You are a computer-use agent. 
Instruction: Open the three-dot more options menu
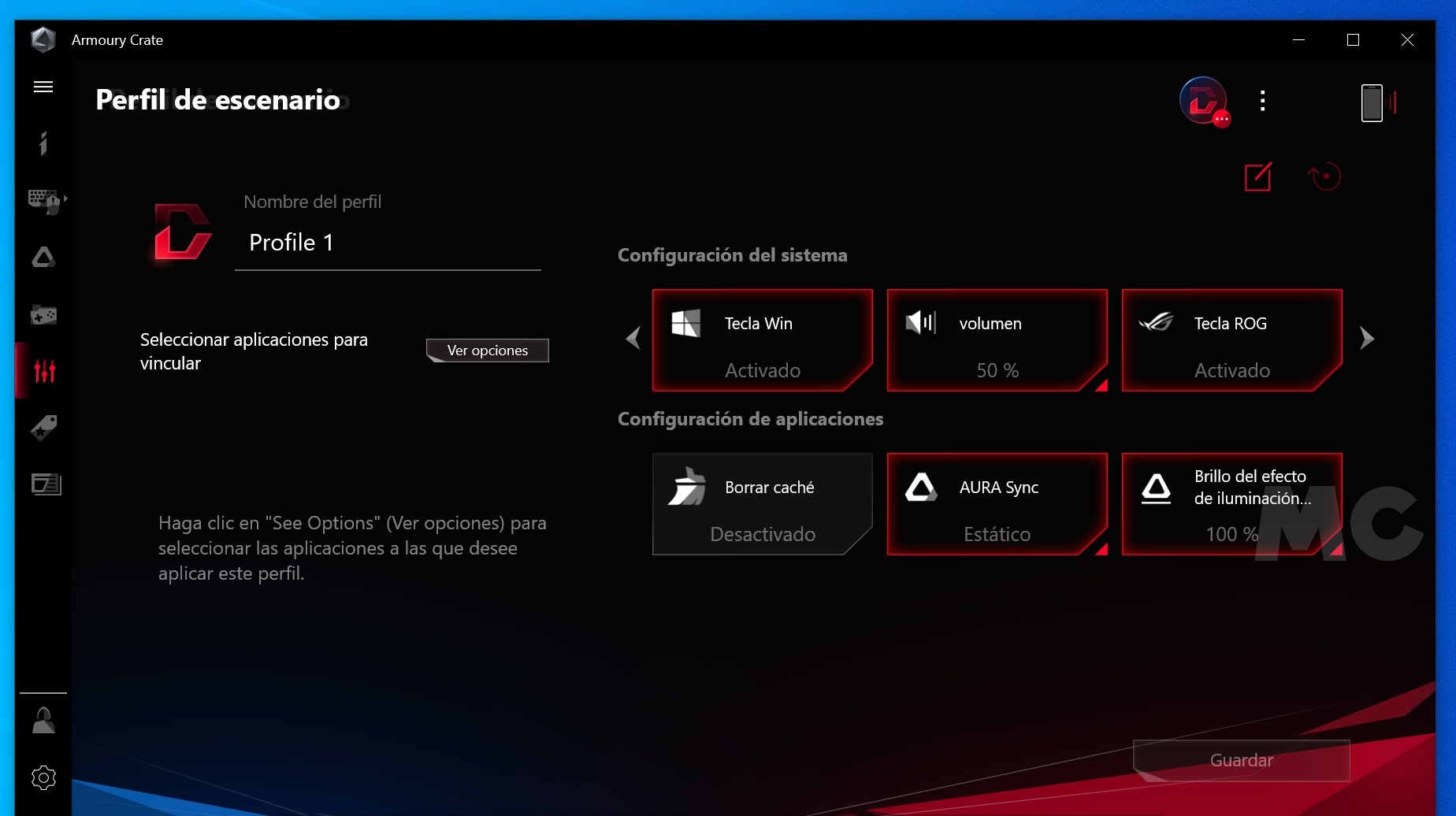[x=1262, y=101]
